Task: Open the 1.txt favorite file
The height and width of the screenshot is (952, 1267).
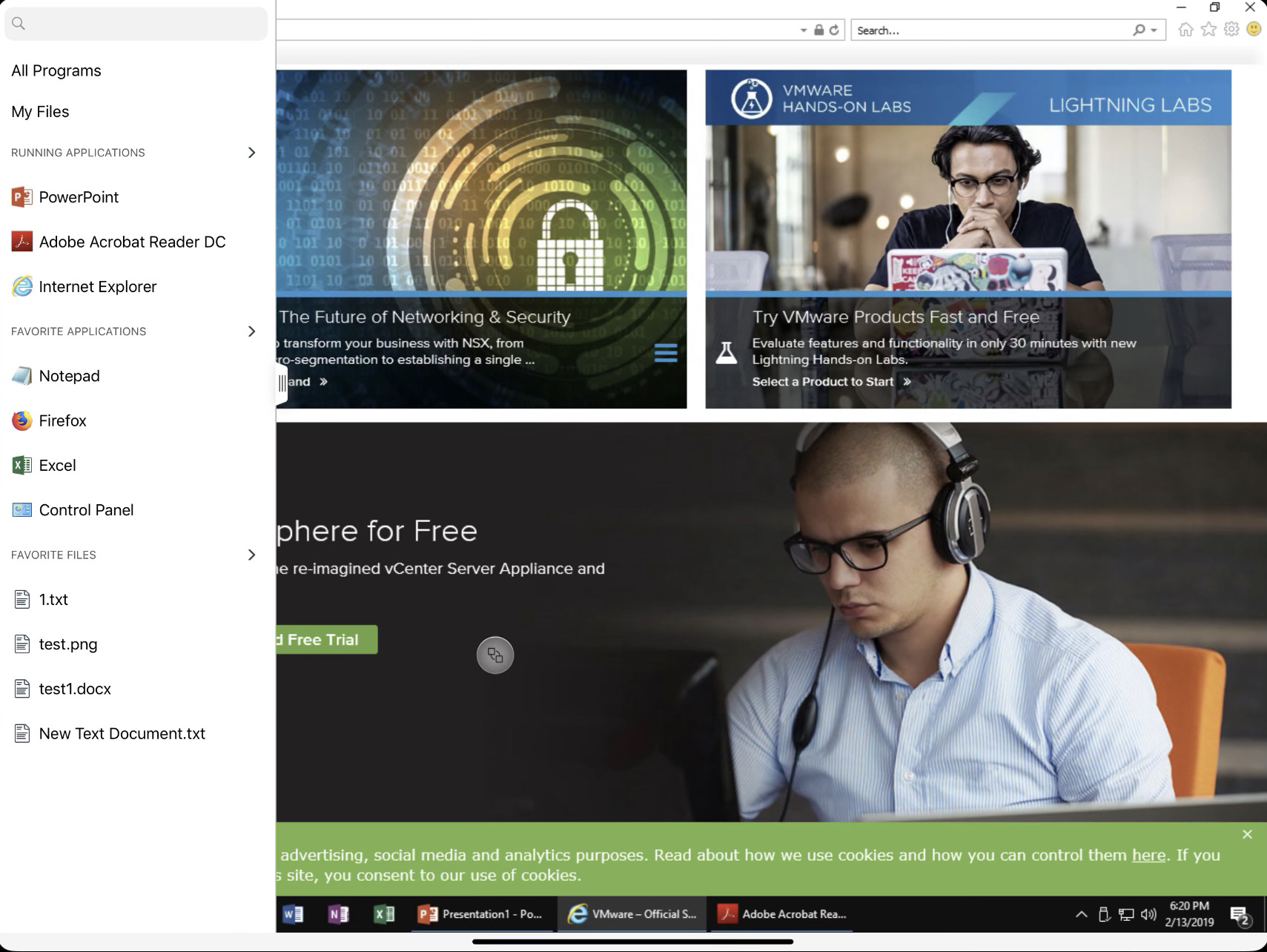Action: click(x=41, y=599)
